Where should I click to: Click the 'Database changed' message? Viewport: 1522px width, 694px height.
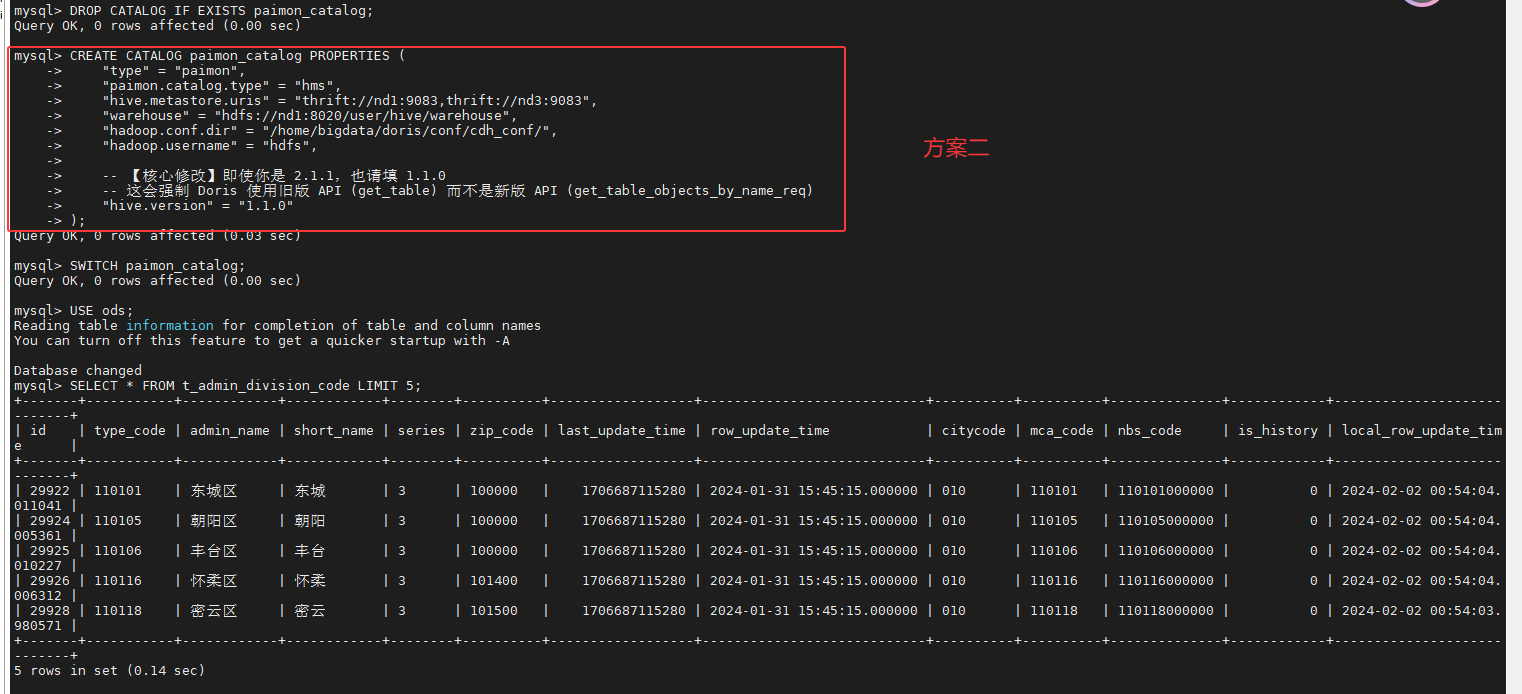point(77,370)
